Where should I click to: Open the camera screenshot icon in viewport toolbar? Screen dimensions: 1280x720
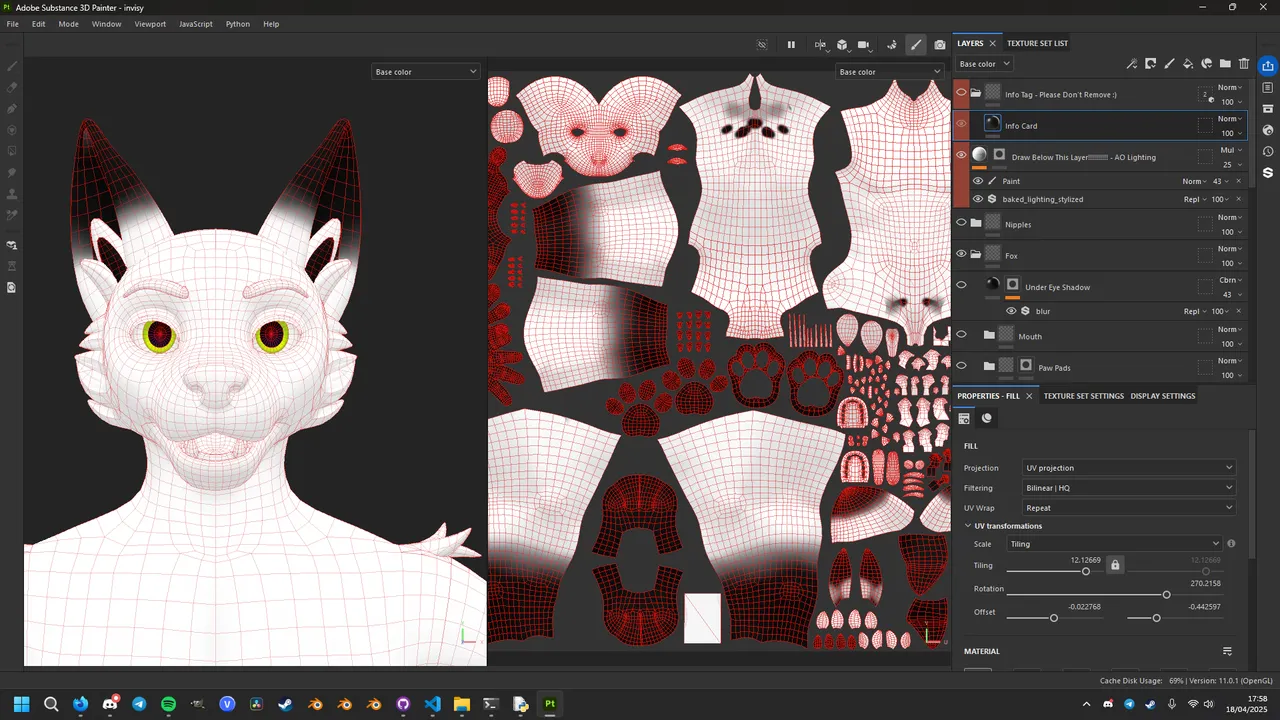940,45
